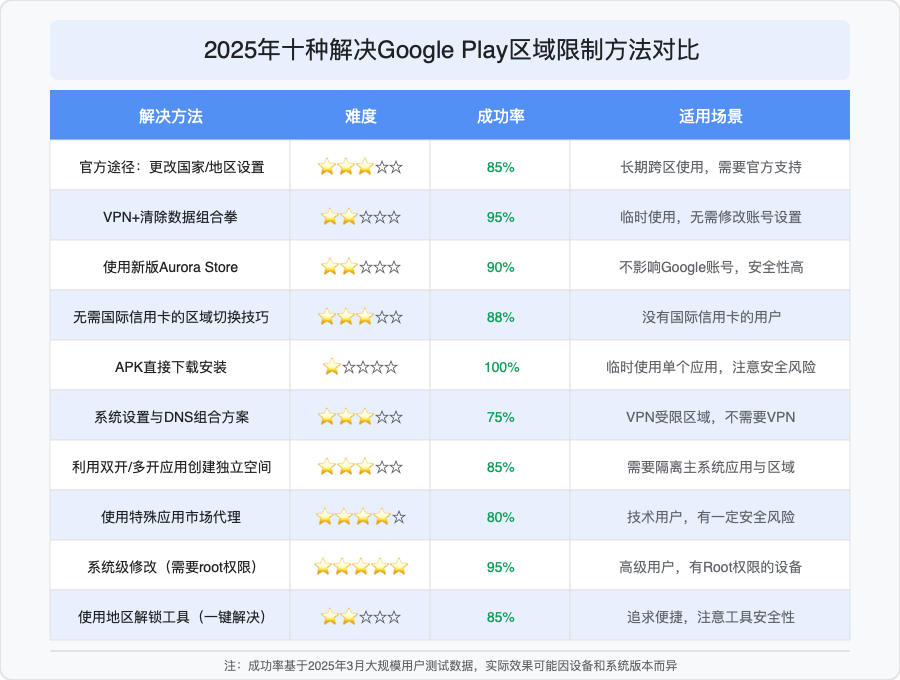The height and width of the screenshot is (680, 900).
Task: Click the 90% success rate value
Action: pos(501,267)
